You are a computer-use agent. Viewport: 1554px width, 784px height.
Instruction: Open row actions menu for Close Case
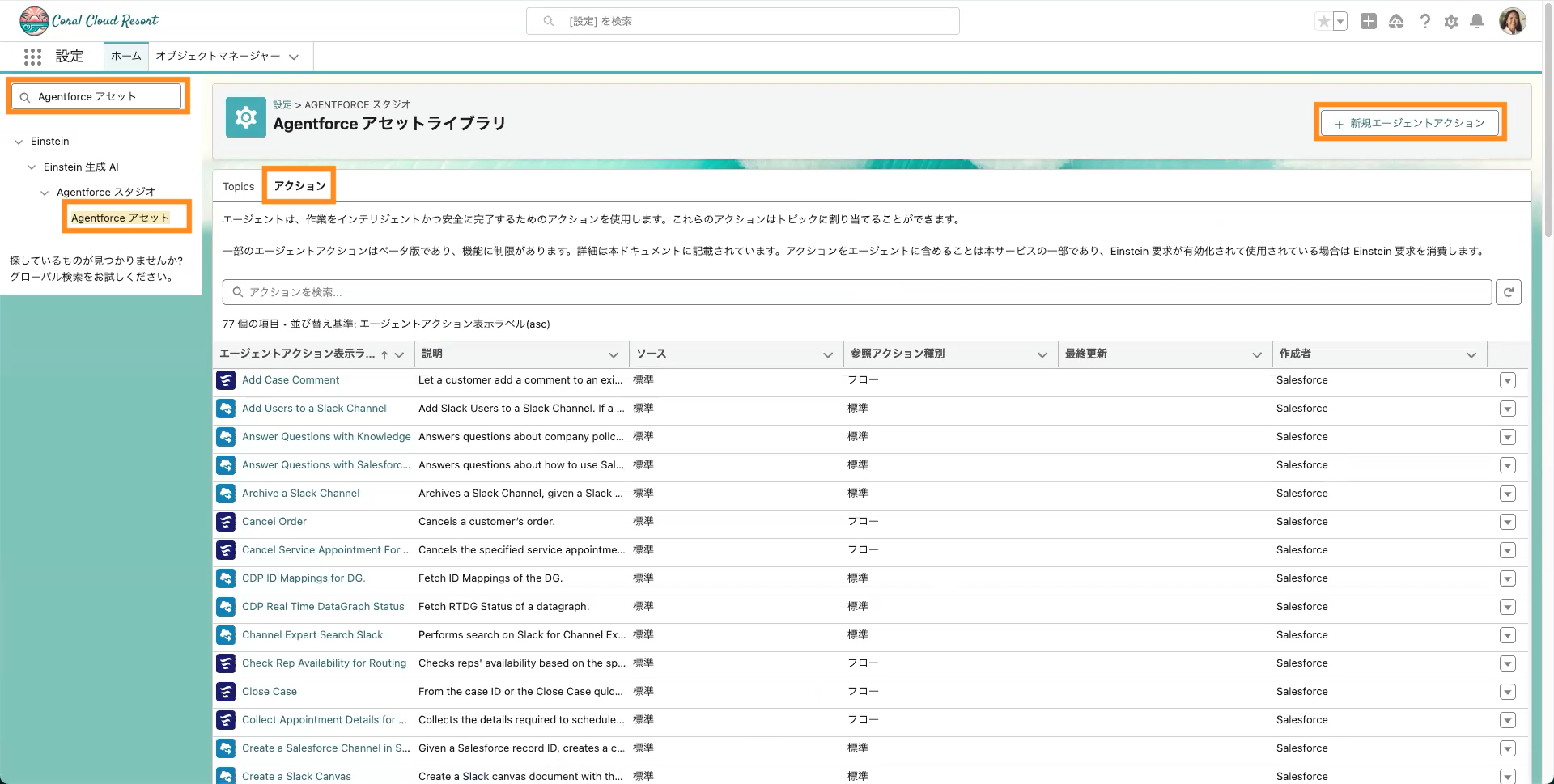[x=1507, y=692]
